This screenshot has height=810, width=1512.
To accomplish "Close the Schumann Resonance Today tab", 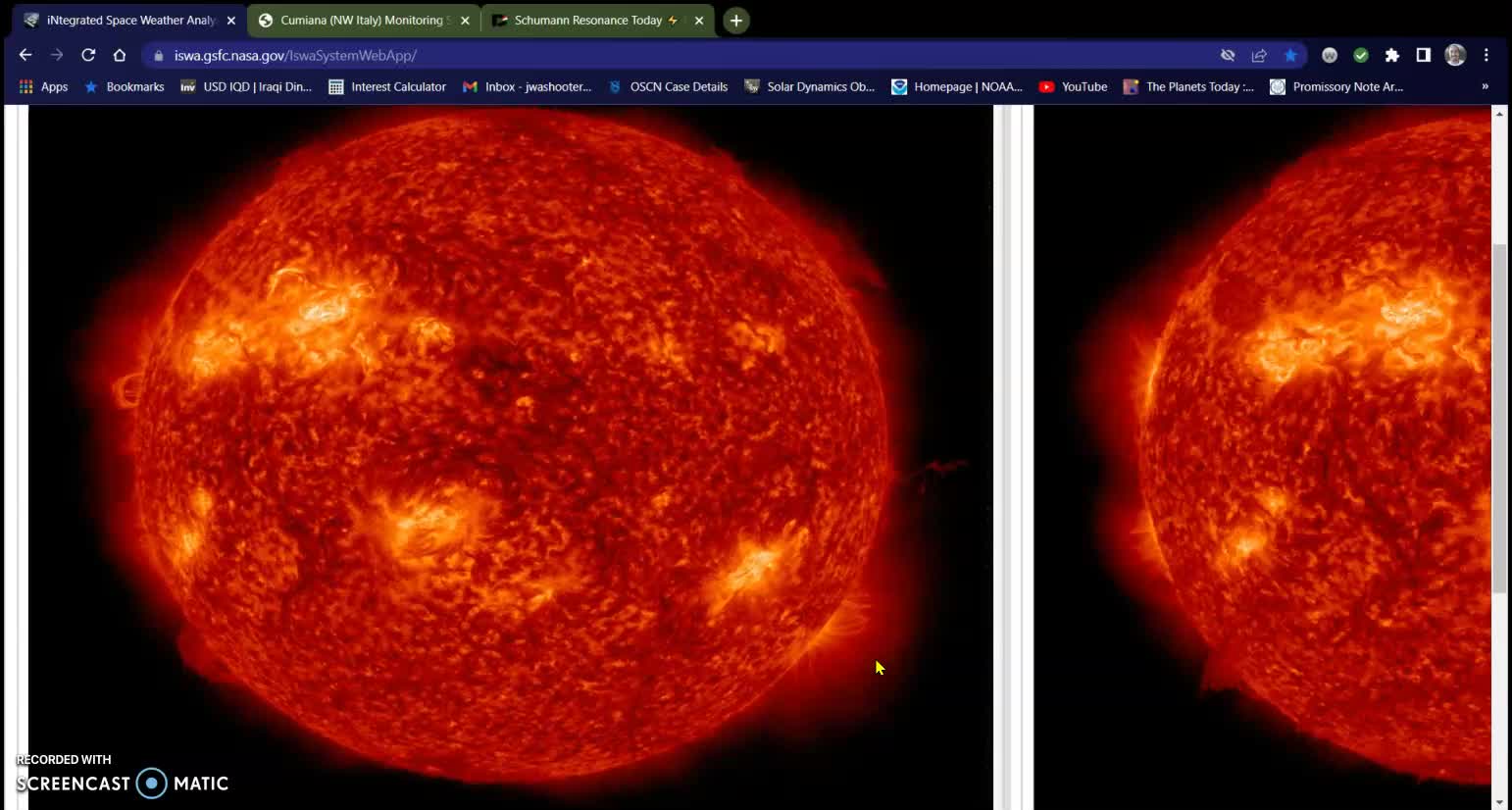I will point(698,20).
